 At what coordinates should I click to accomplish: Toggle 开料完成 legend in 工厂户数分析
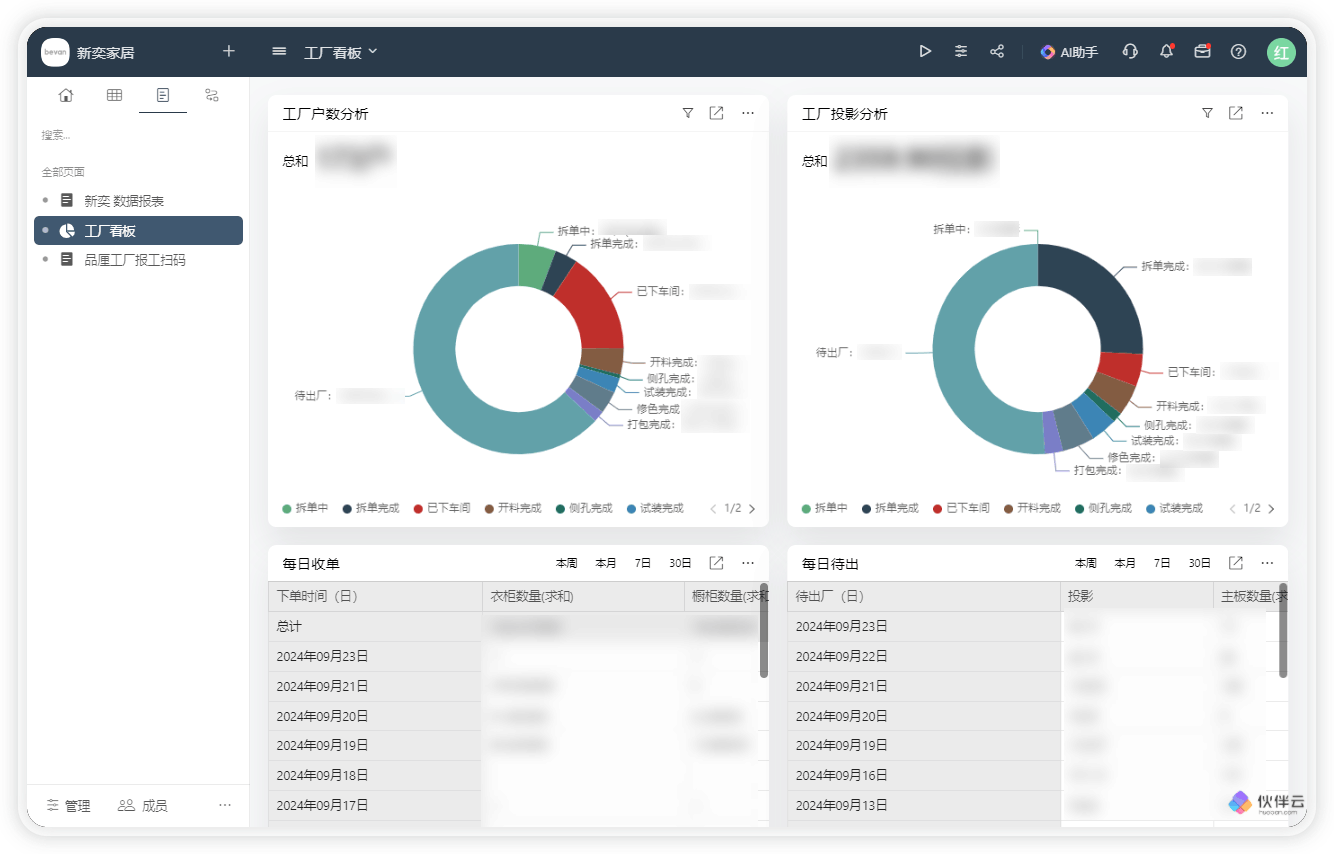point(513,508)
